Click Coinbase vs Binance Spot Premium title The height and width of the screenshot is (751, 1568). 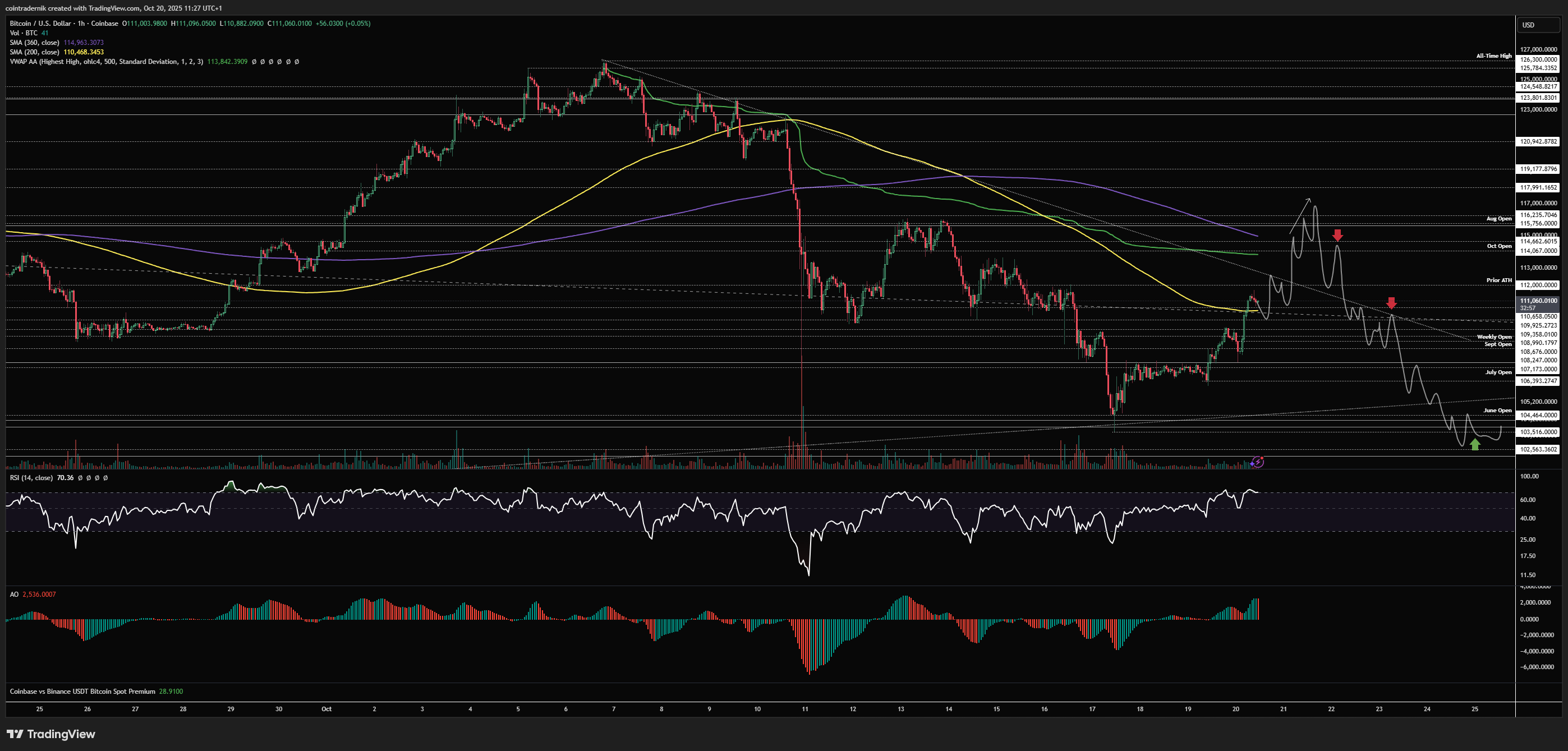click(82, 692)
